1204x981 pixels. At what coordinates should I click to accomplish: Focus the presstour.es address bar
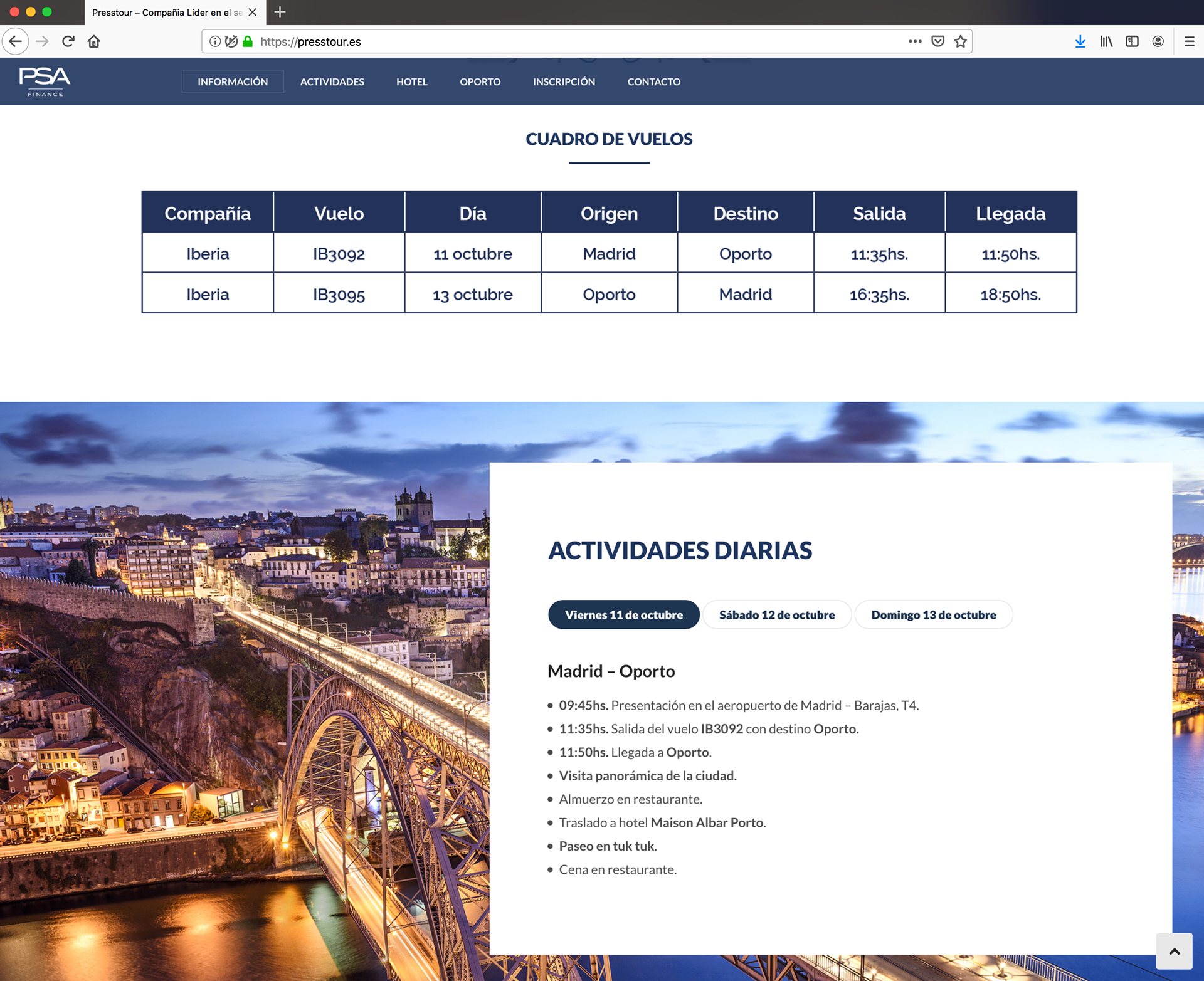tap(564, 41)
